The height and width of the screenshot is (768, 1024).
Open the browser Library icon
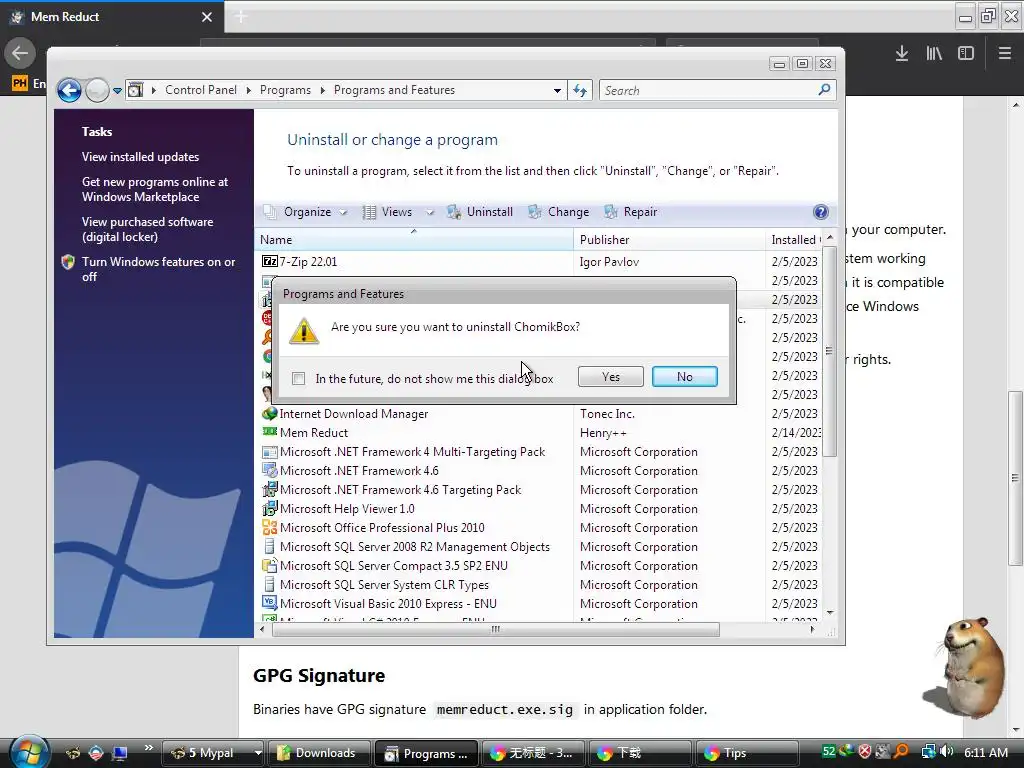(x=934, y=54)
